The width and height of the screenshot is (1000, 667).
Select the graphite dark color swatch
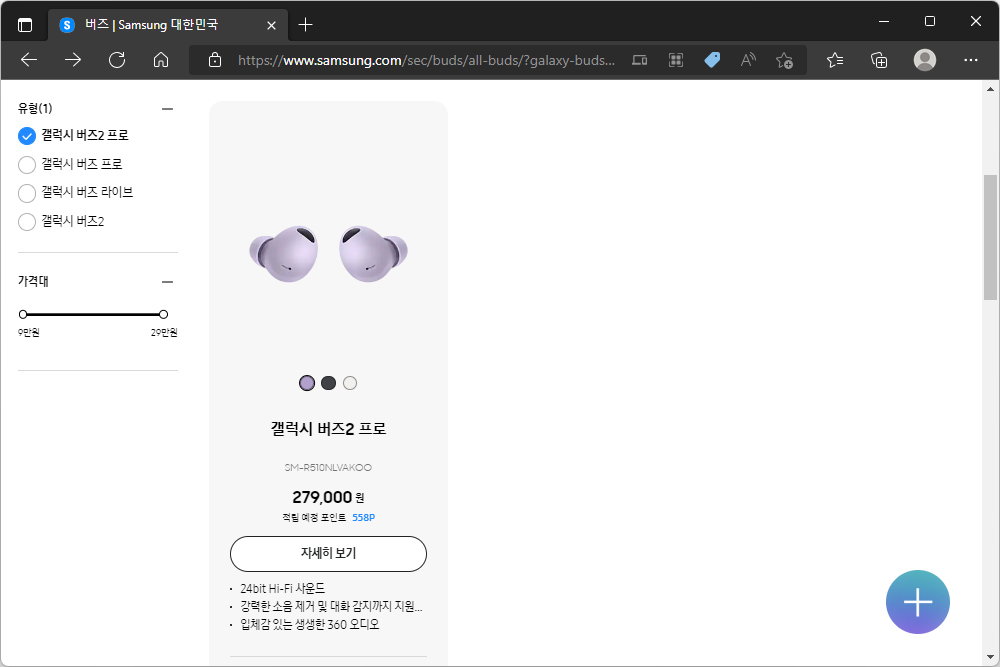point(328,383)
